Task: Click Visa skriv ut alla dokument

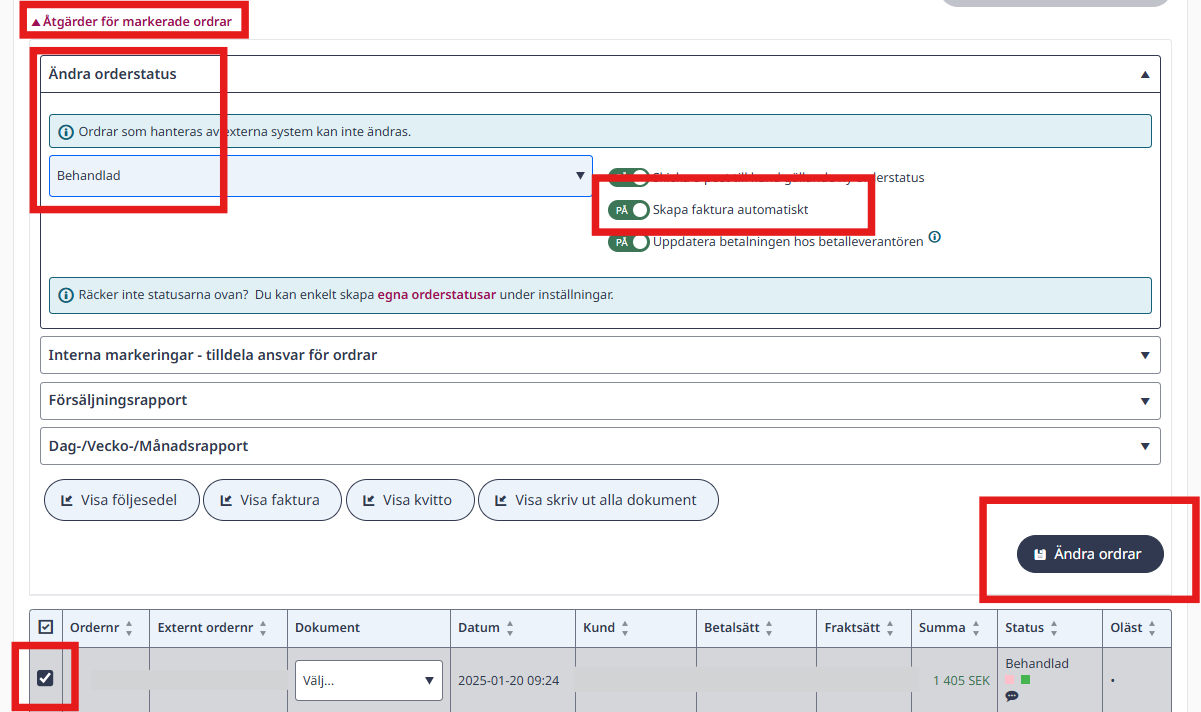Action: click(598, 500)
